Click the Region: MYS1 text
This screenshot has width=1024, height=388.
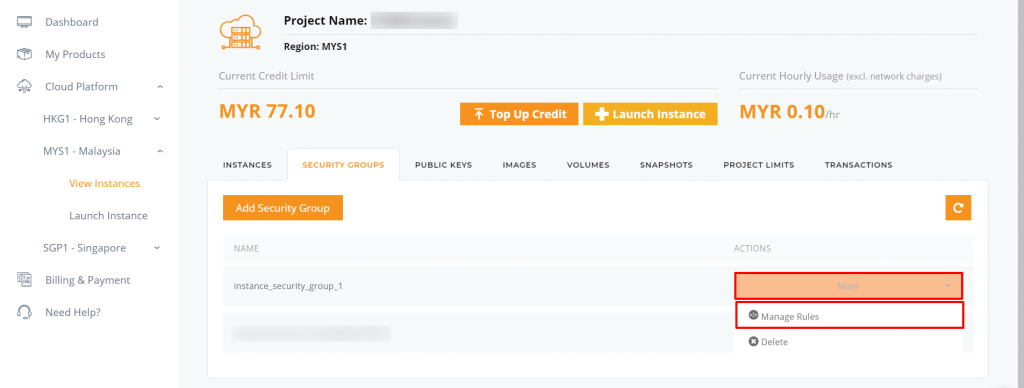tap(315, 47)
